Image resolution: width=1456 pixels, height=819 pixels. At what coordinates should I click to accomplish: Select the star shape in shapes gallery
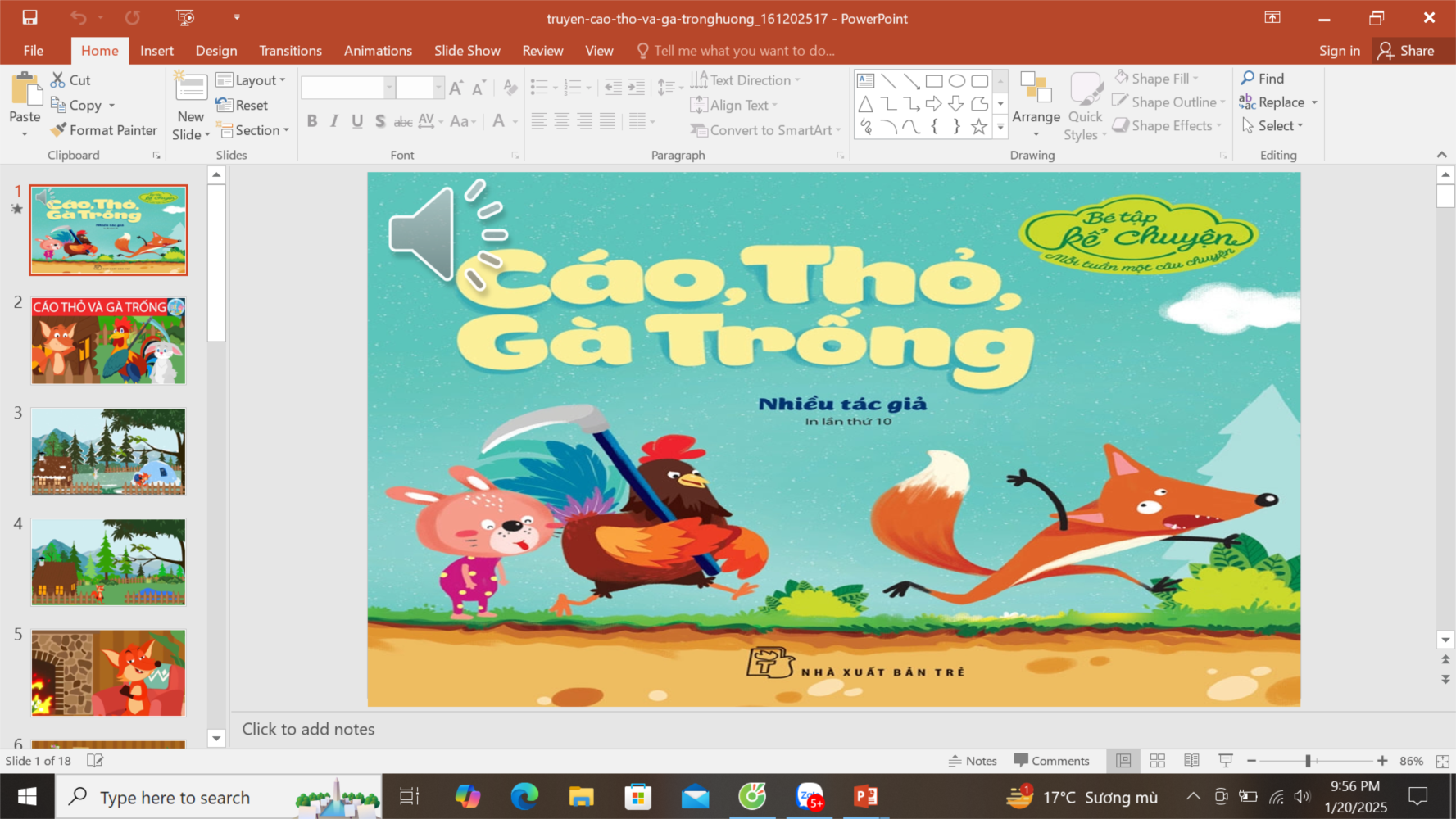coord(978,127)
